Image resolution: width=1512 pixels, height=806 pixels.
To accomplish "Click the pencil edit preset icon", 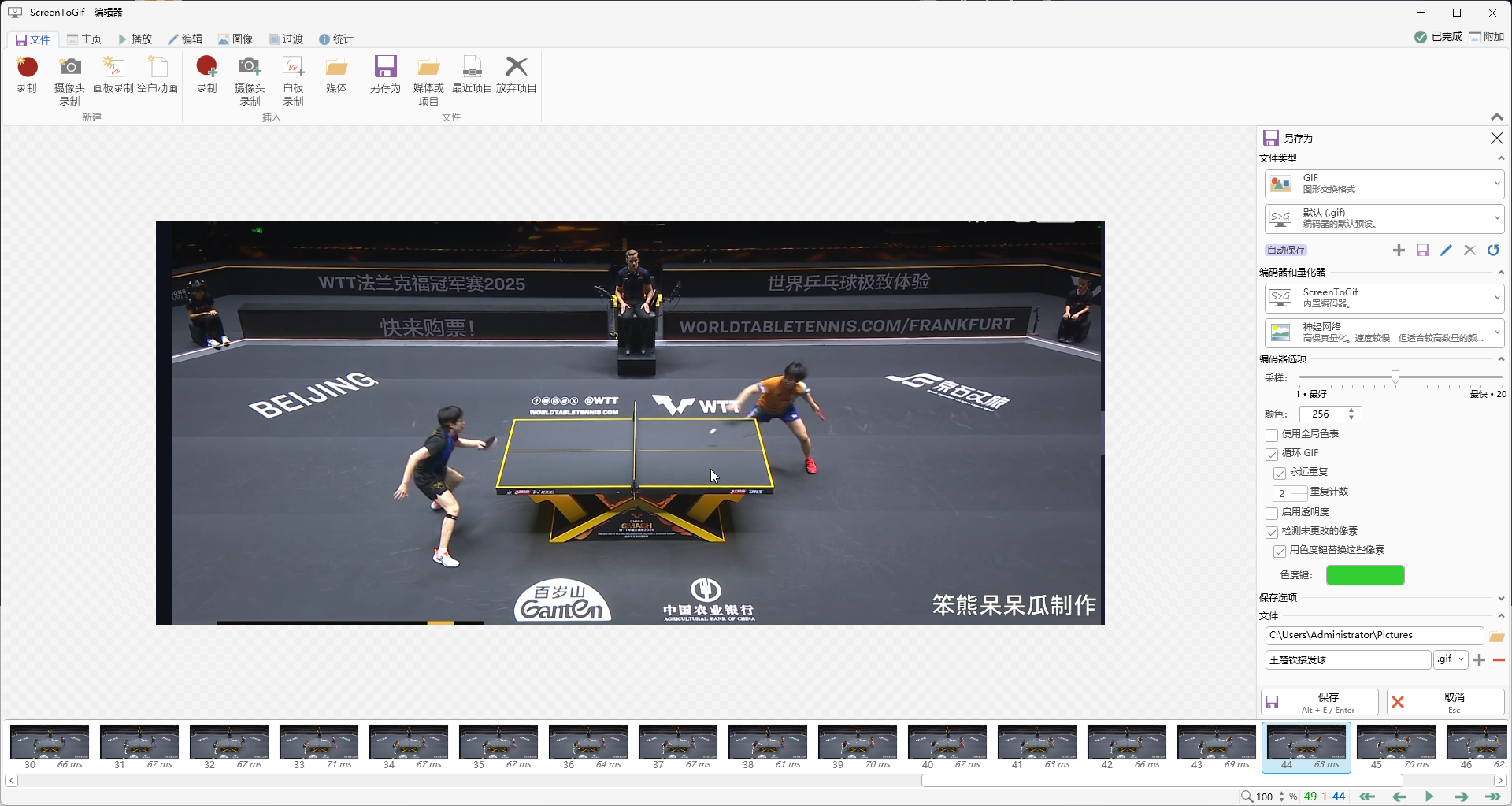I will click(1446, 251).
